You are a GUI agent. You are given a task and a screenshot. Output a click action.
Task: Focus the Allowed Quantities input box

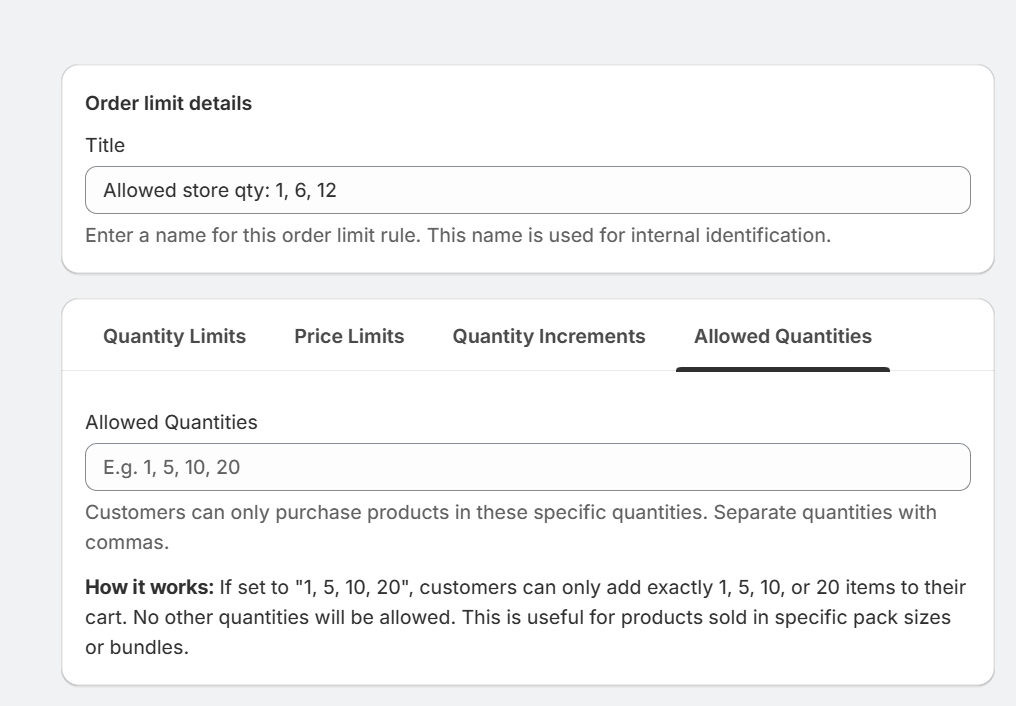tap(527, 467)
